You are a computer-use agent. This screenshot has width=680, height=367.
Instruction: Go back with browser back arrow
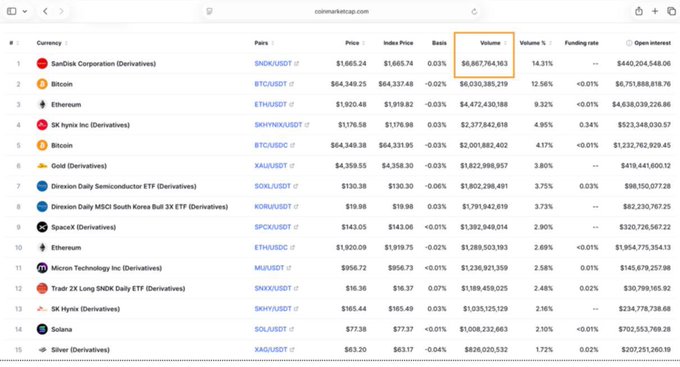coord(45,11)
